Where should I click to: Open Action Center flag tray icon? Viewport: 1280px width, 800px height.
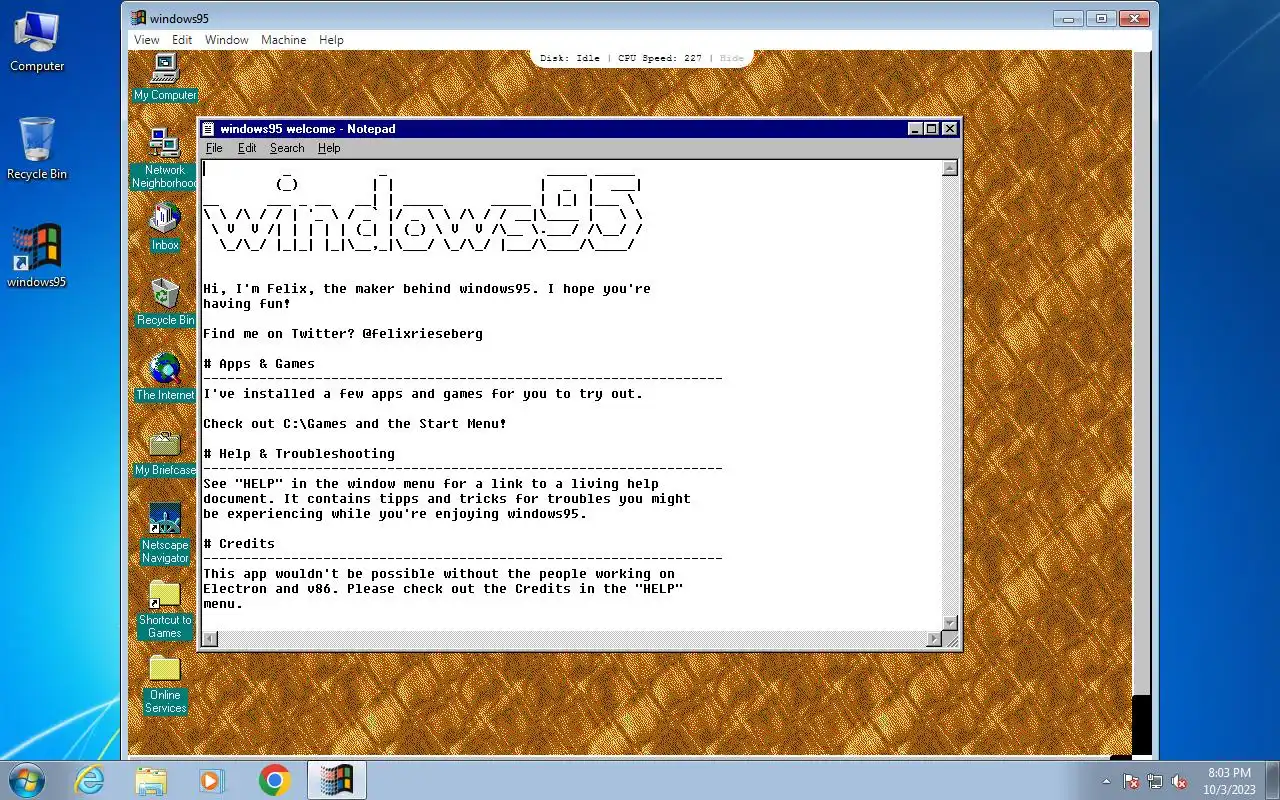pos(1132,781)
